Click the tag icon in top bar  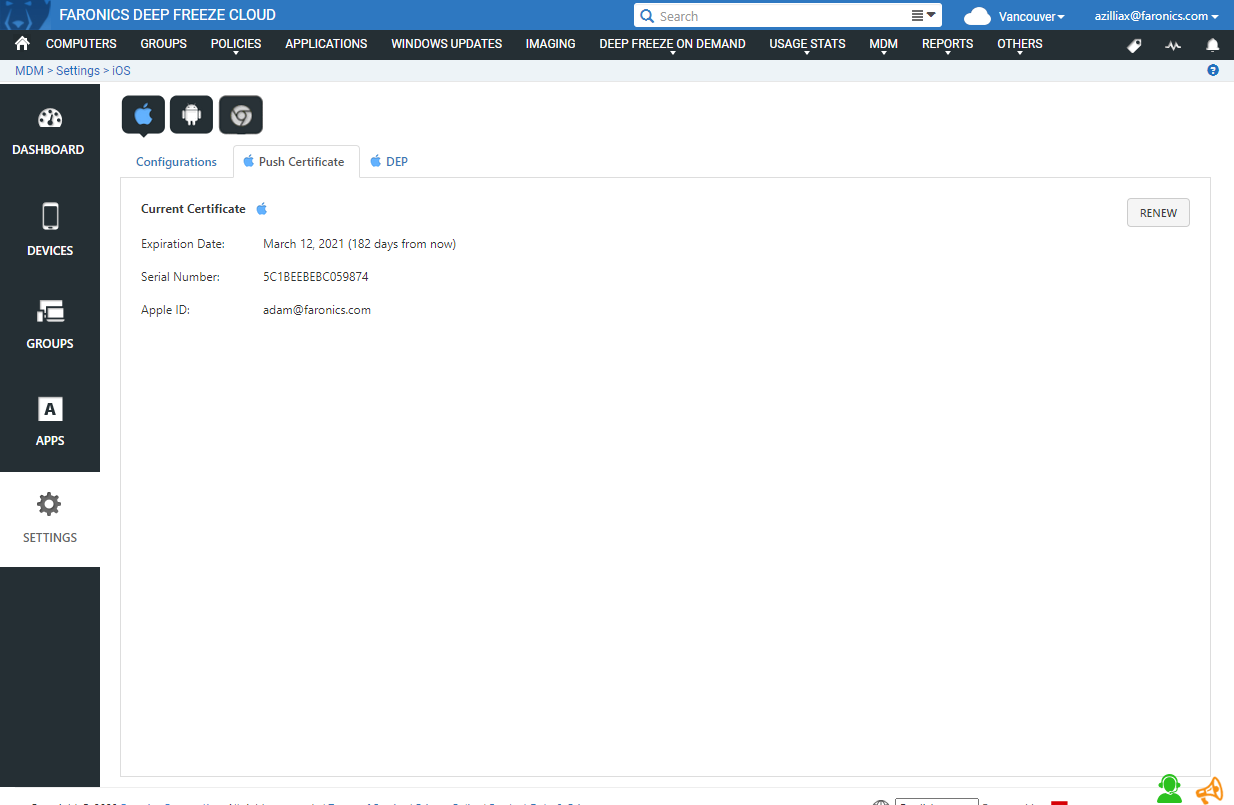tap(1134, 45)
